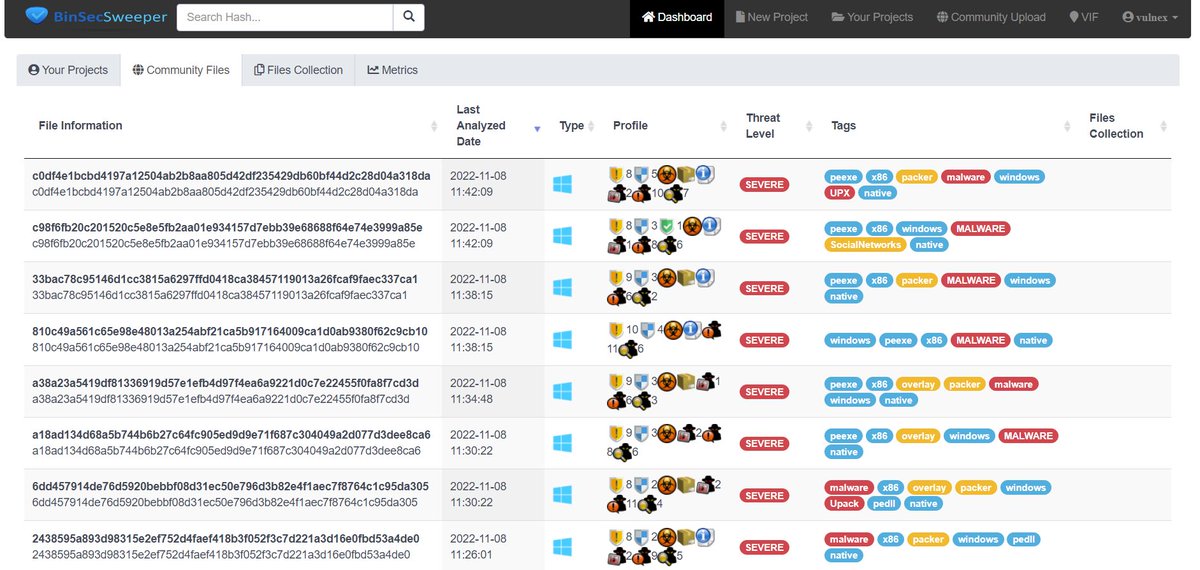This screenshot has height=570, width=1200.
Task: Open file 6dd457914de76d59 hash link
Action: click(x=230, y=487)
